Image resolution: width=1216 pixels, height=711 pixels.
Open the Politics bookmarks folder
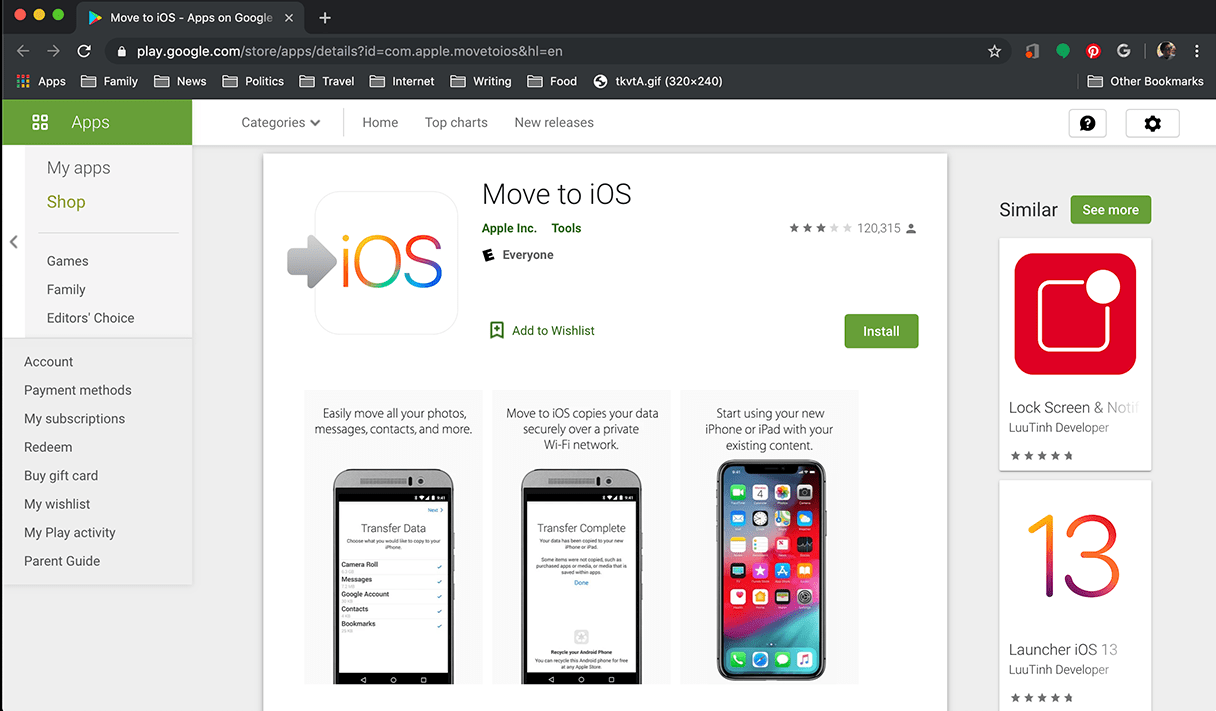pyautogui.click(x=253, y=81)
